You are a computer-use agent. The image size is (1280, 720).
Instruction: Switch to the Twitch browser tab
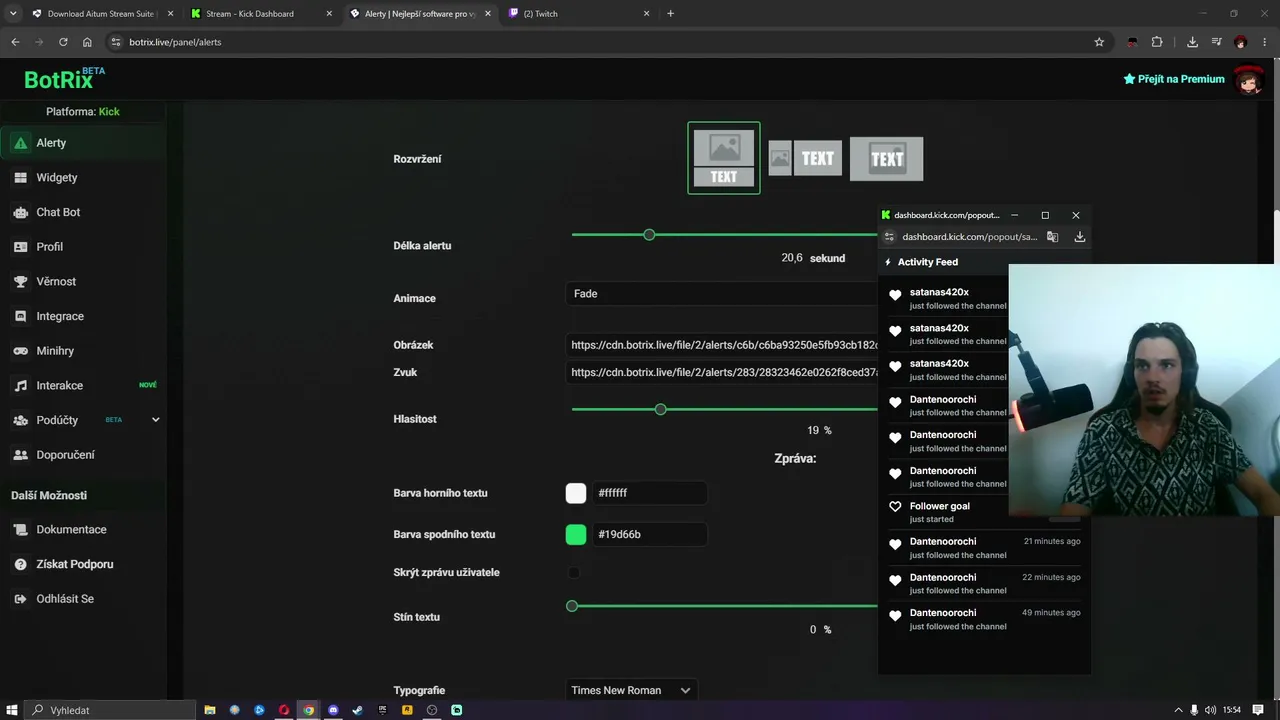click(x=578, y=14)
